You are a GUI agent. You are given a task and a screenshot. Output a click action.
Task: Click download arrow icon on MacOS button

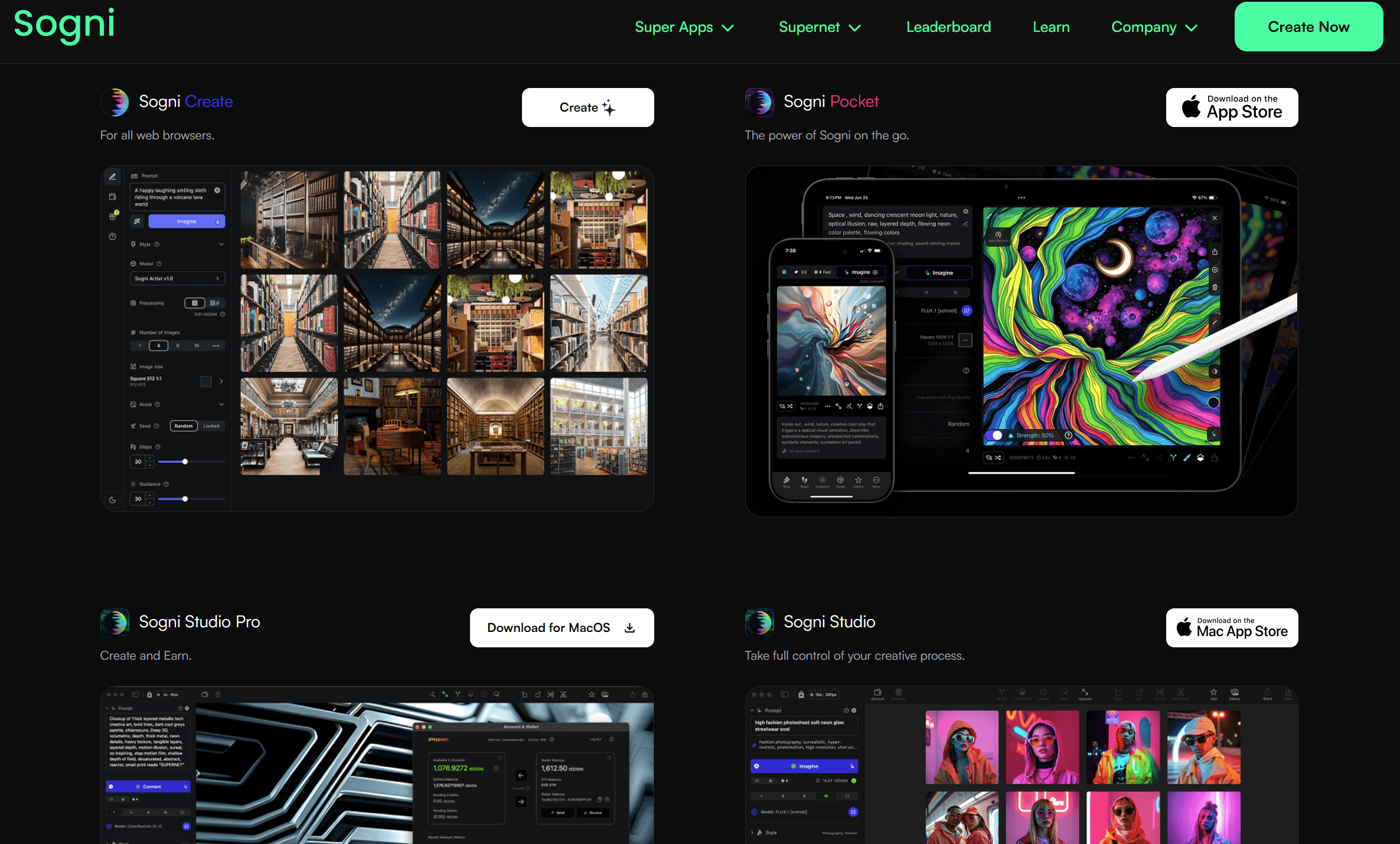coord(630,628)
